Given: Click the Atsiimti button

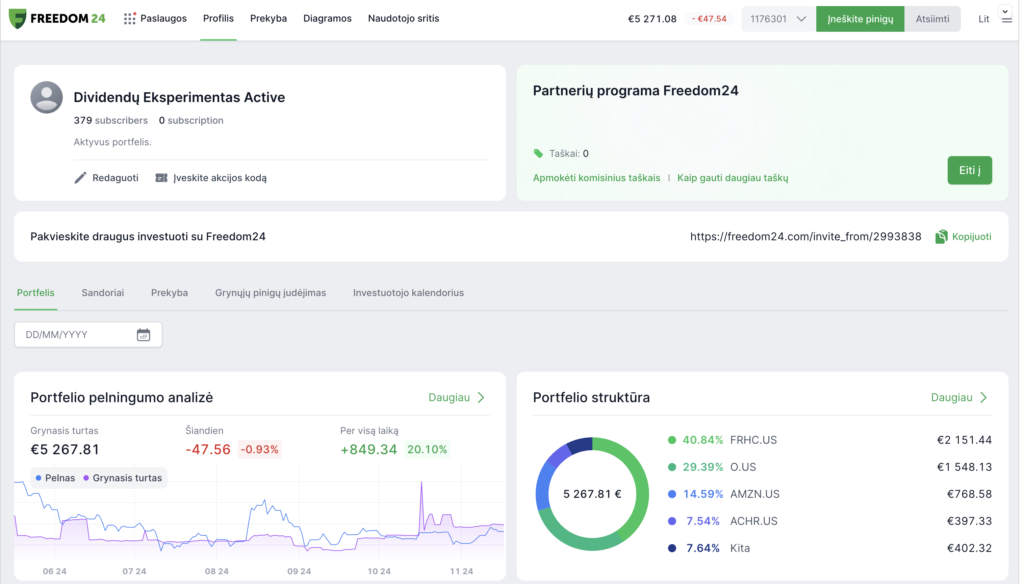Looking at the screenshot, I should point(932,19).
